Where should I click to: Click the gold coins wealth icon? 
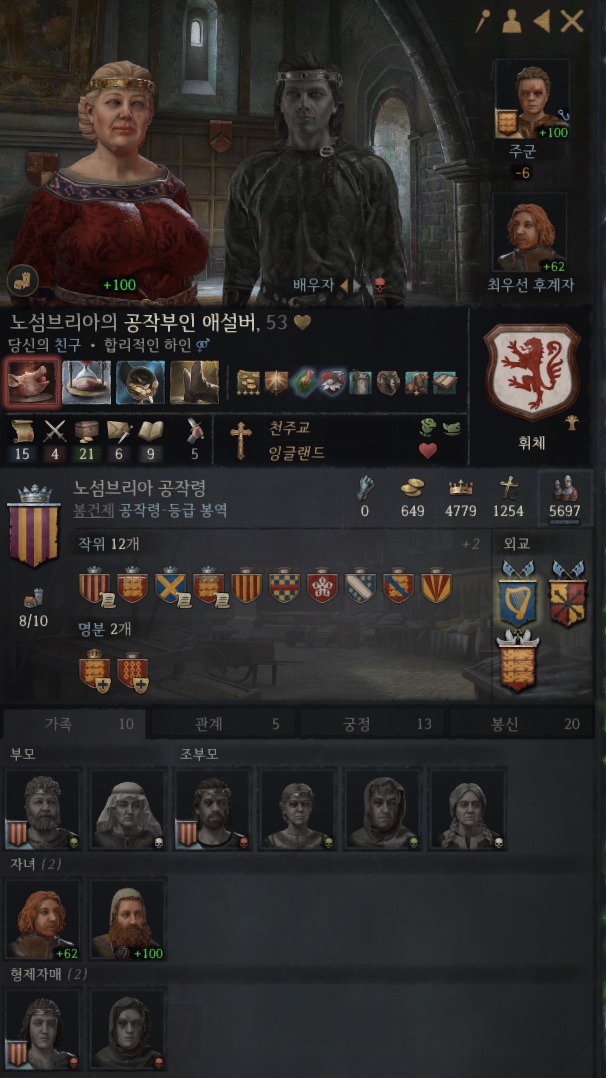coord(412,487)
